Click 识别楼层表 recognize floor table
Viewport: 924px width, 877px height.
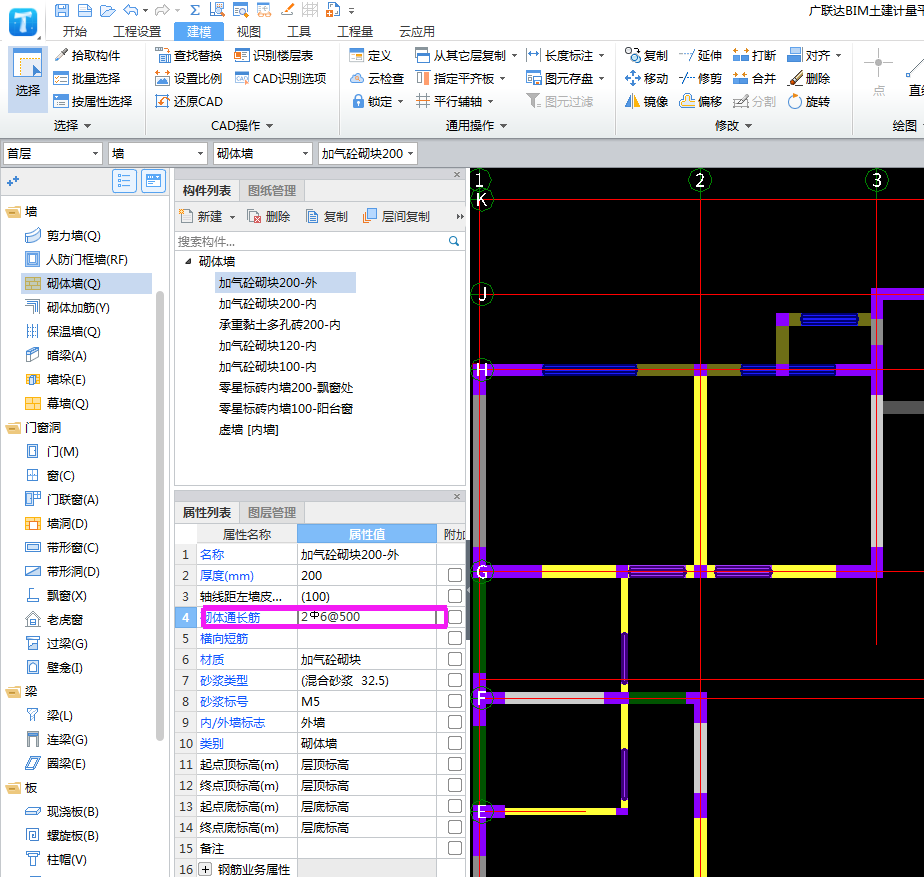click(x=273, y=55)
